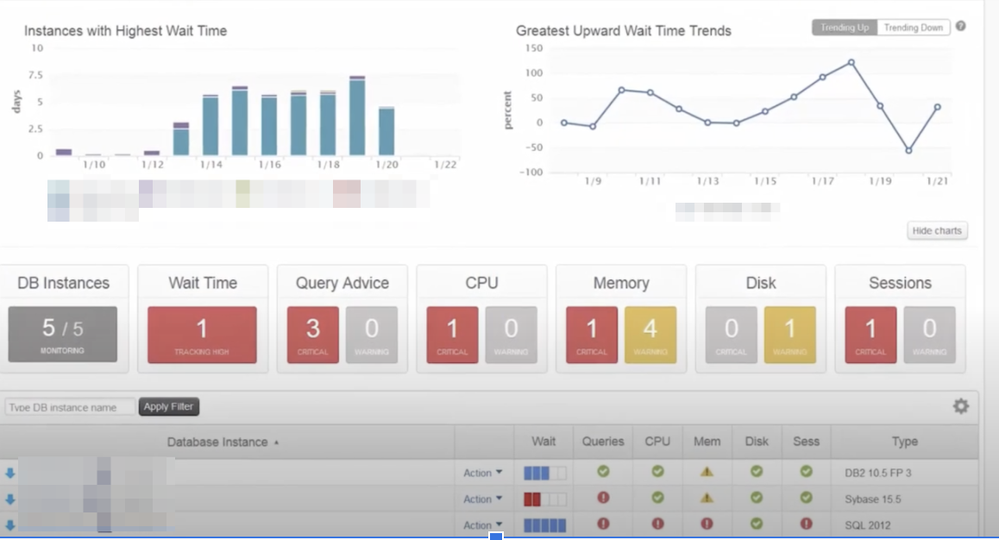Open the Wait Time tracking high tile
Image resolution: width=999 pixels, height=540 pixels.
[x=202, y=335]
